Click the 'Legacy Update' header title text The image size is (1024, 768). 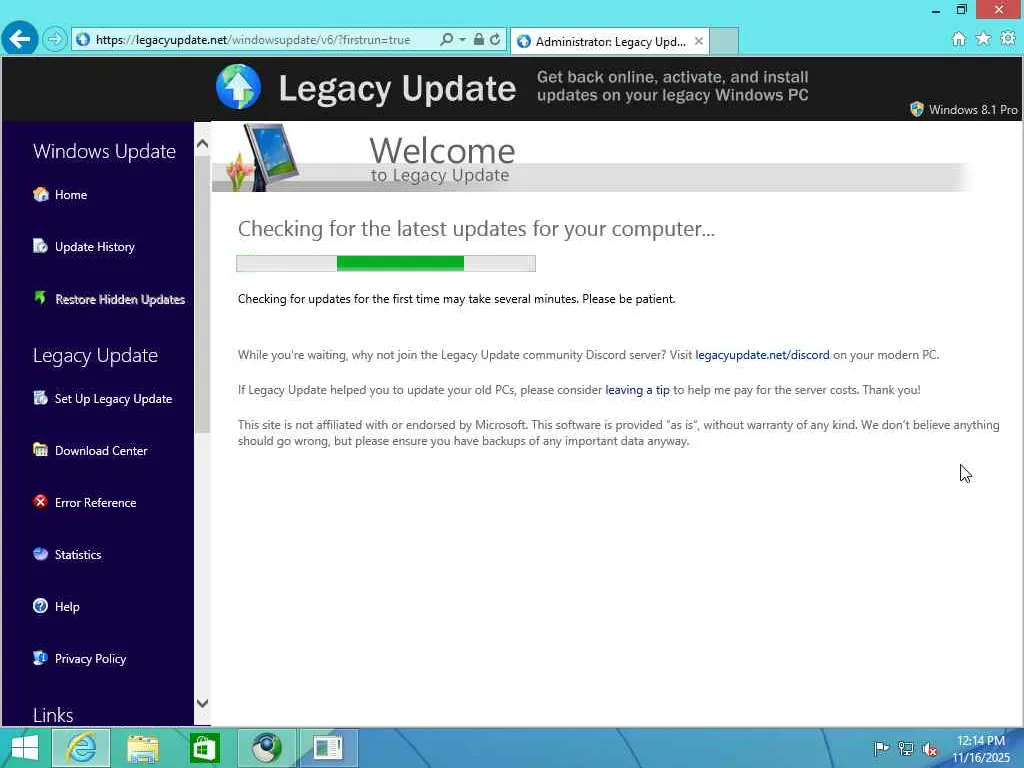pos(397,89)
